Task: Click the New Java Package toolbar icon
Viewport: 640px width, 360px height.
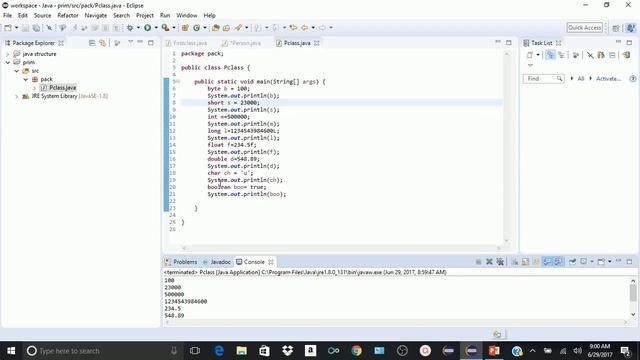Action: [185, 28]
